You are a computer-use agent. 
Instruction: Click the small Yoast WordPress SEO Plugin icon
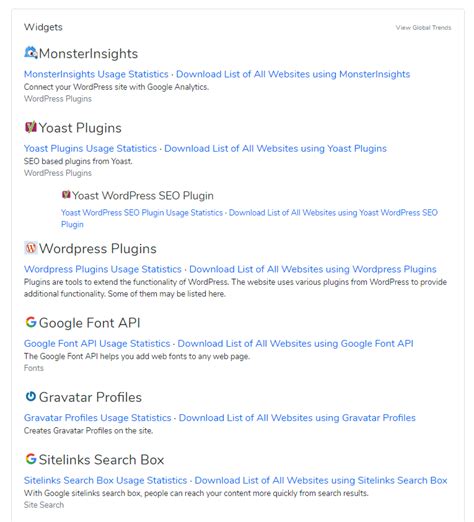pyautogui.click(x=66, y=195)
